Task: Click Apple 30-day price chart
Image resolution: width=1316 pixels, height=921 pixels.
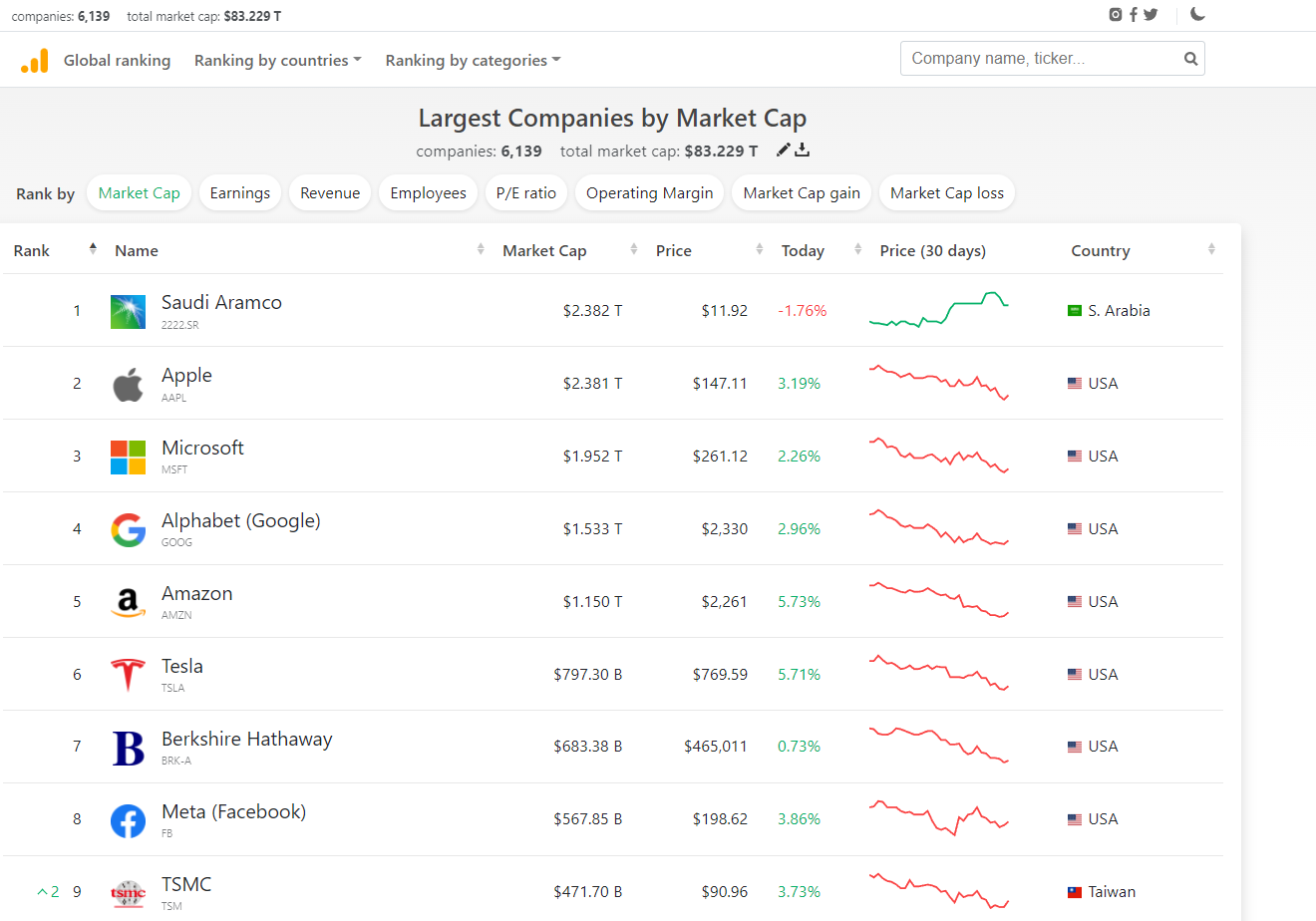Action: 939,383
